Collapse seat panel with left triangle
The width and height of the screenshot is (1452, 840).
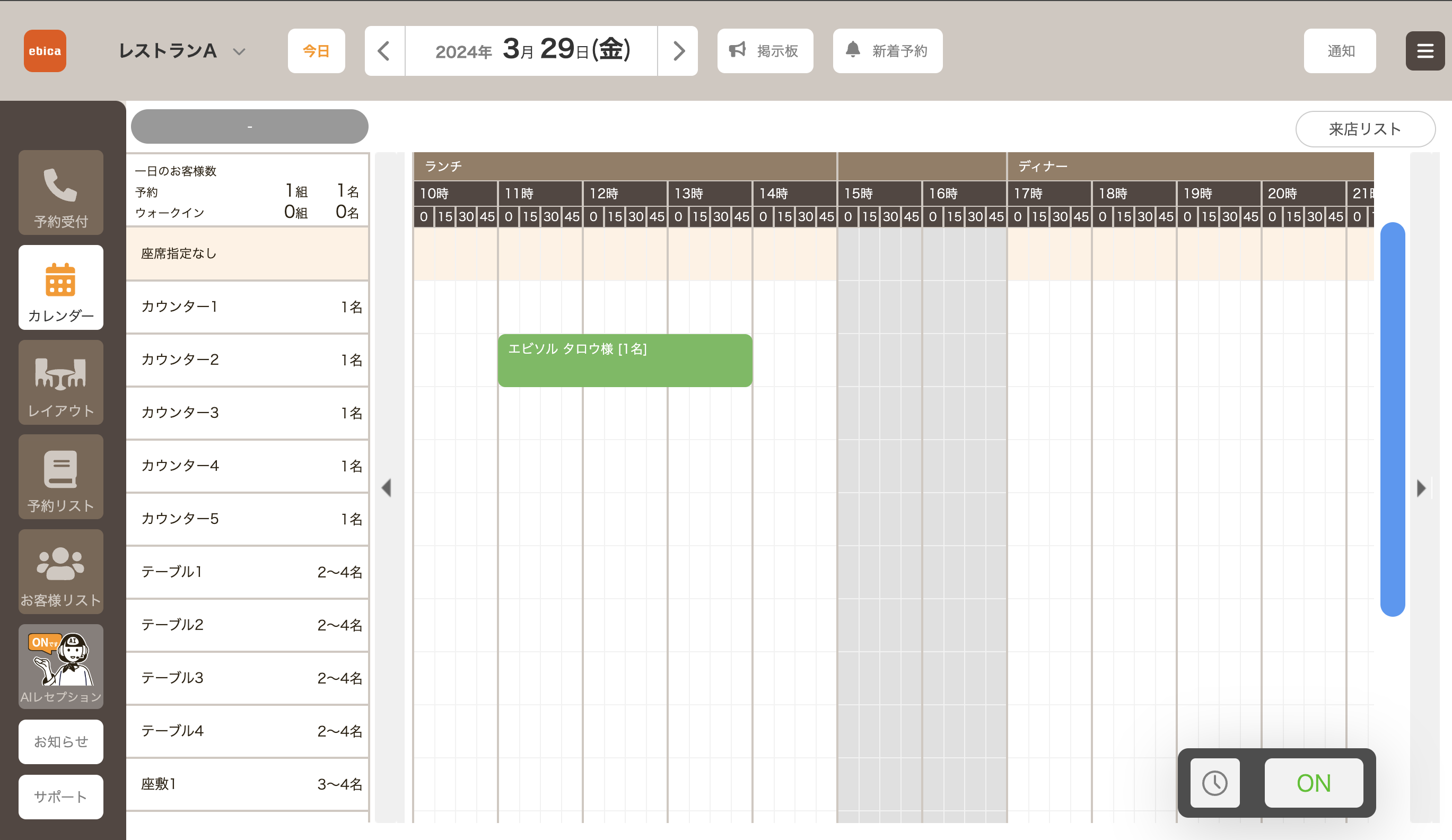(387, 488)
